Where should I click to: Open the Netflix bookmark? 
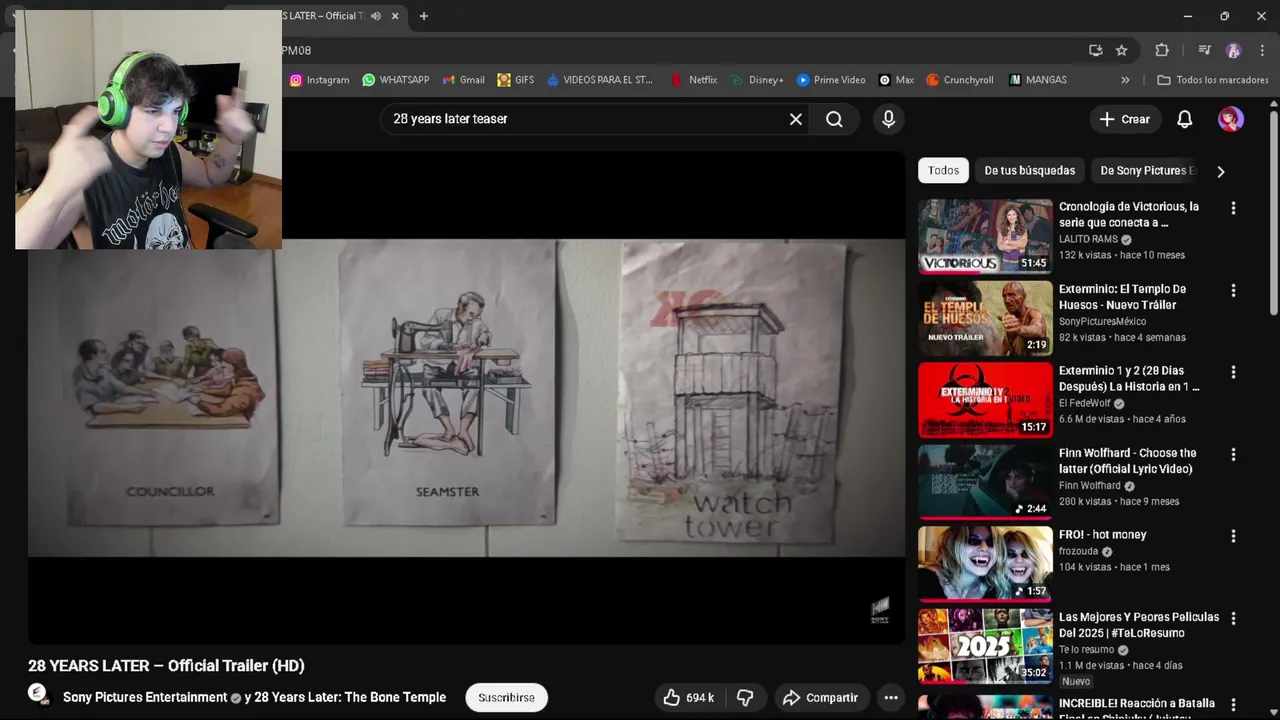tap(694, 80)
